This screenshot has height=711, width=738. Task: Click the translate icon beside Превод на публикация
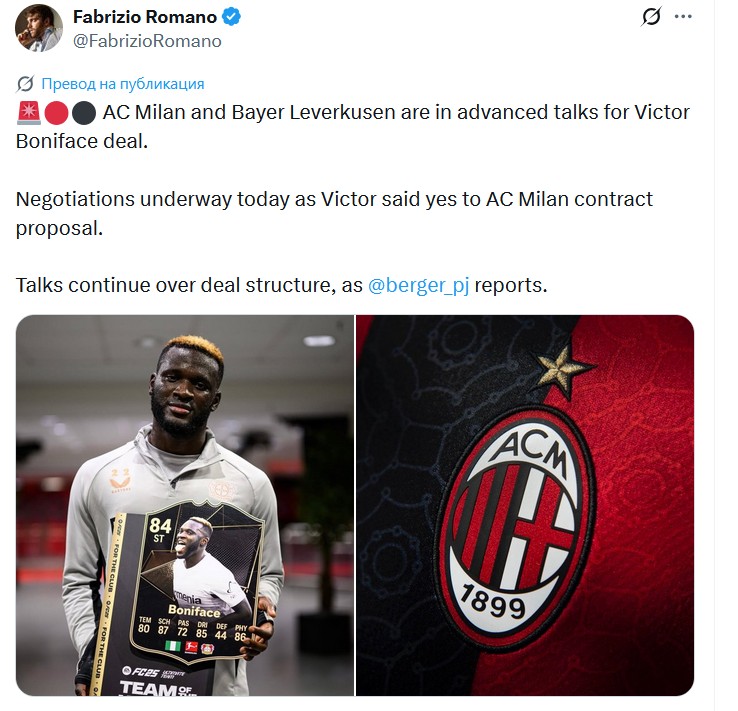(25, 84)
